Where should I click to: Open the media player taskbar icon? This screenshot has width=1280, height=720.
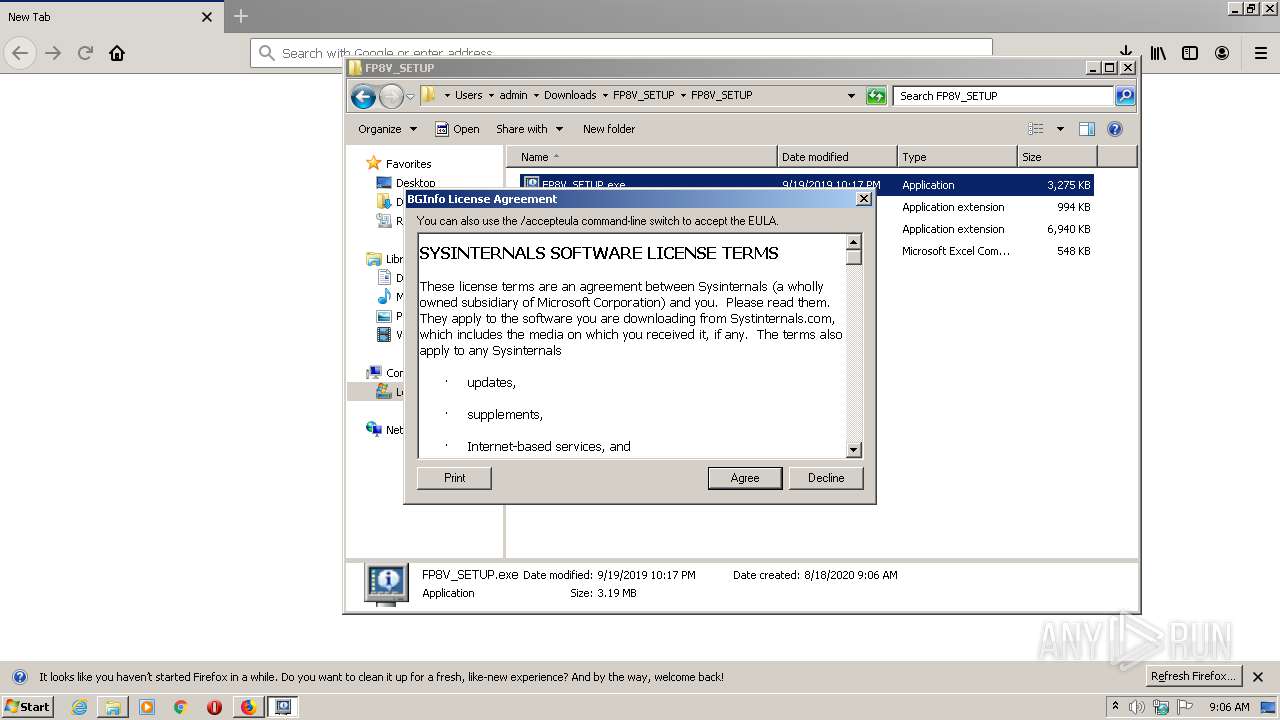pyautogui.click(x=147, y=707)
